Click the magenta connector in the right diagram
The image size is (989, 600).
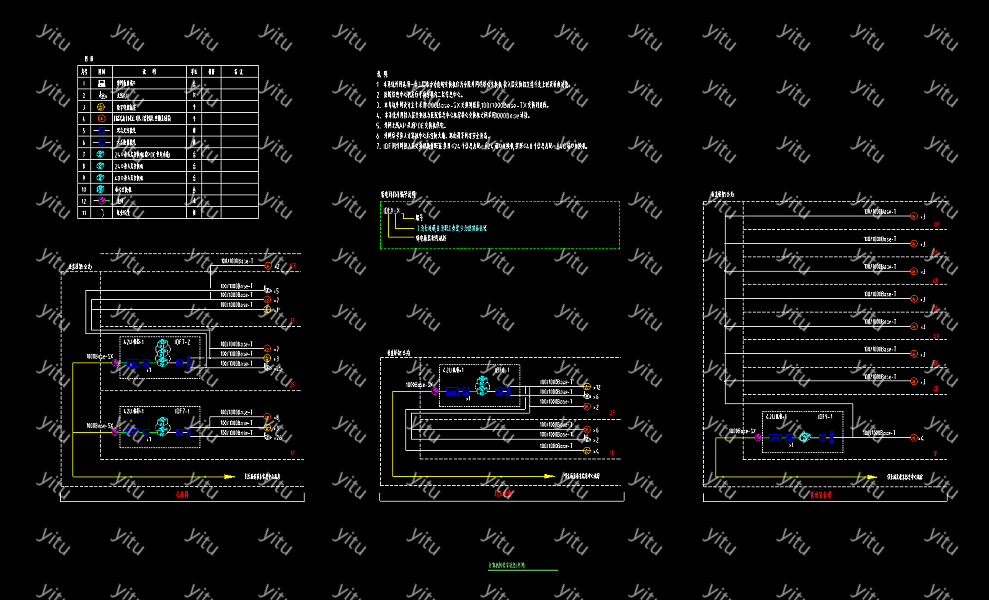point(758,437)
